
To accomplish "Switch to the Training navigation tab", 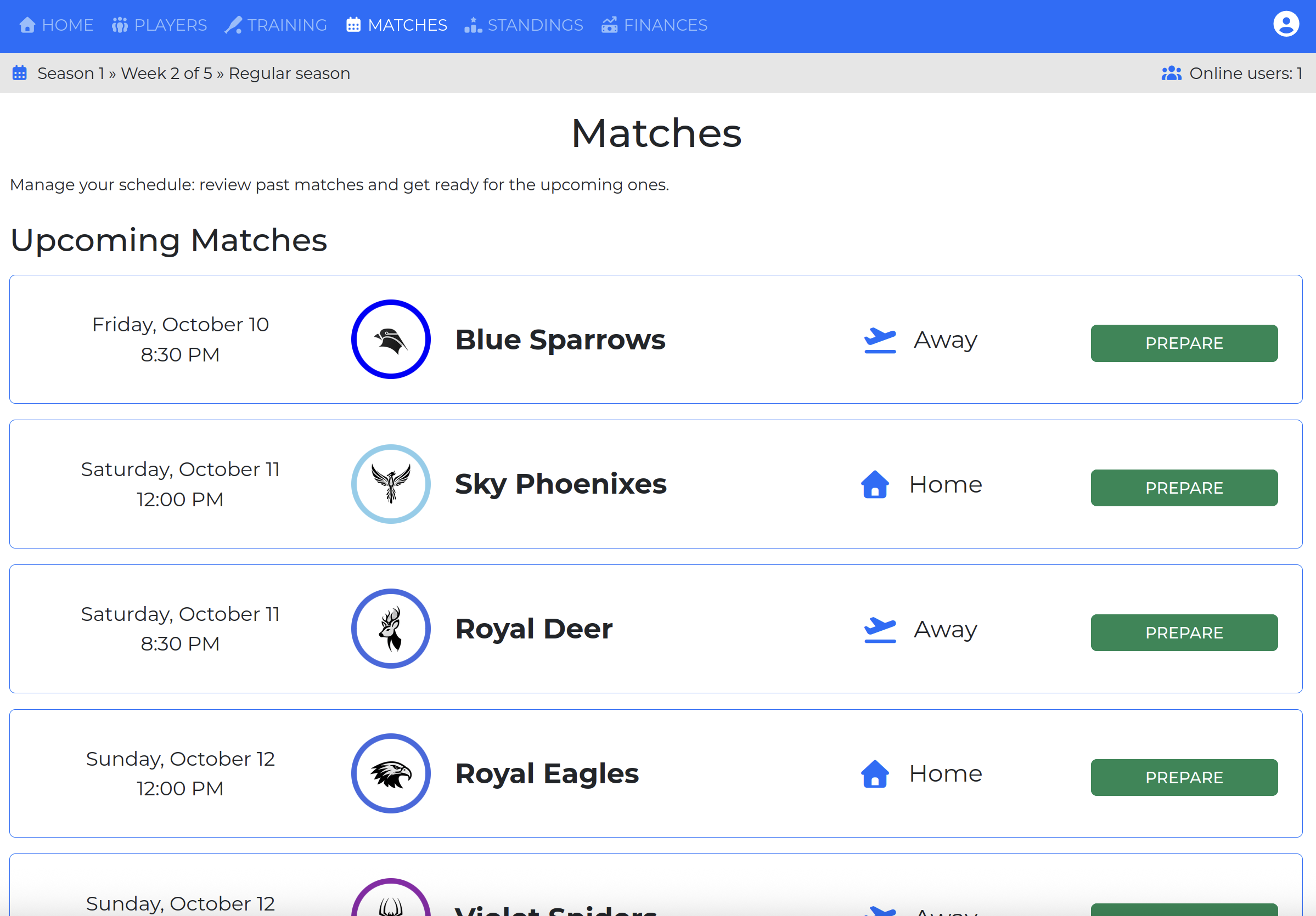I will 275,25.
